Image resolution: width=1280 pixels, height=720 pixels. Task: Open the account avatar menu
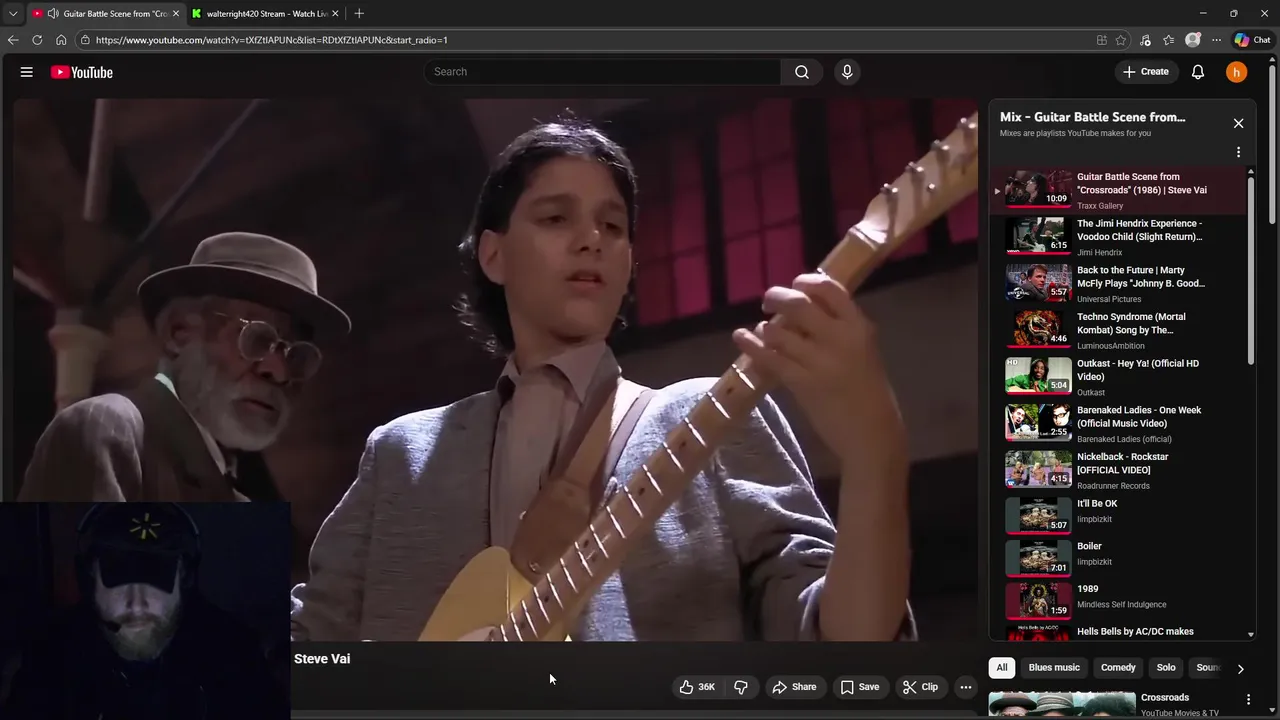coord(1237,72)
